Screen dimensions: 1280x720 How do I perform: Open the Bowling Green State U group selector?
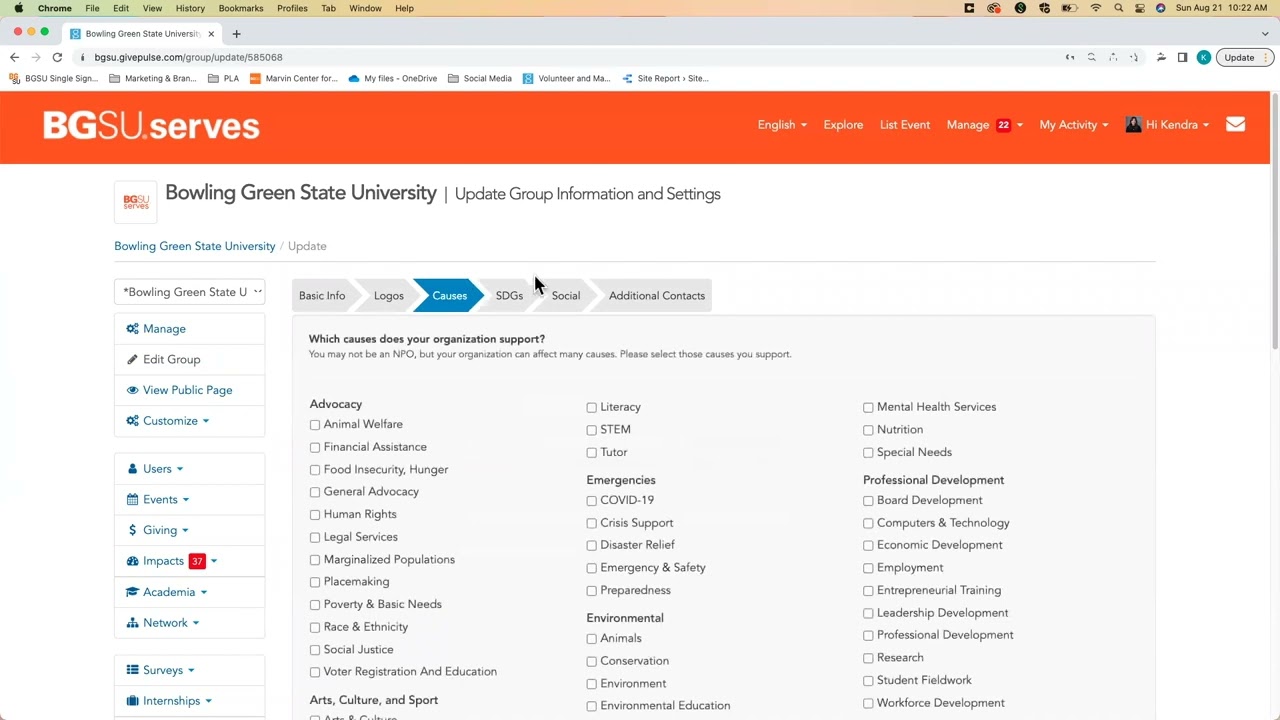tap(190, 292)
